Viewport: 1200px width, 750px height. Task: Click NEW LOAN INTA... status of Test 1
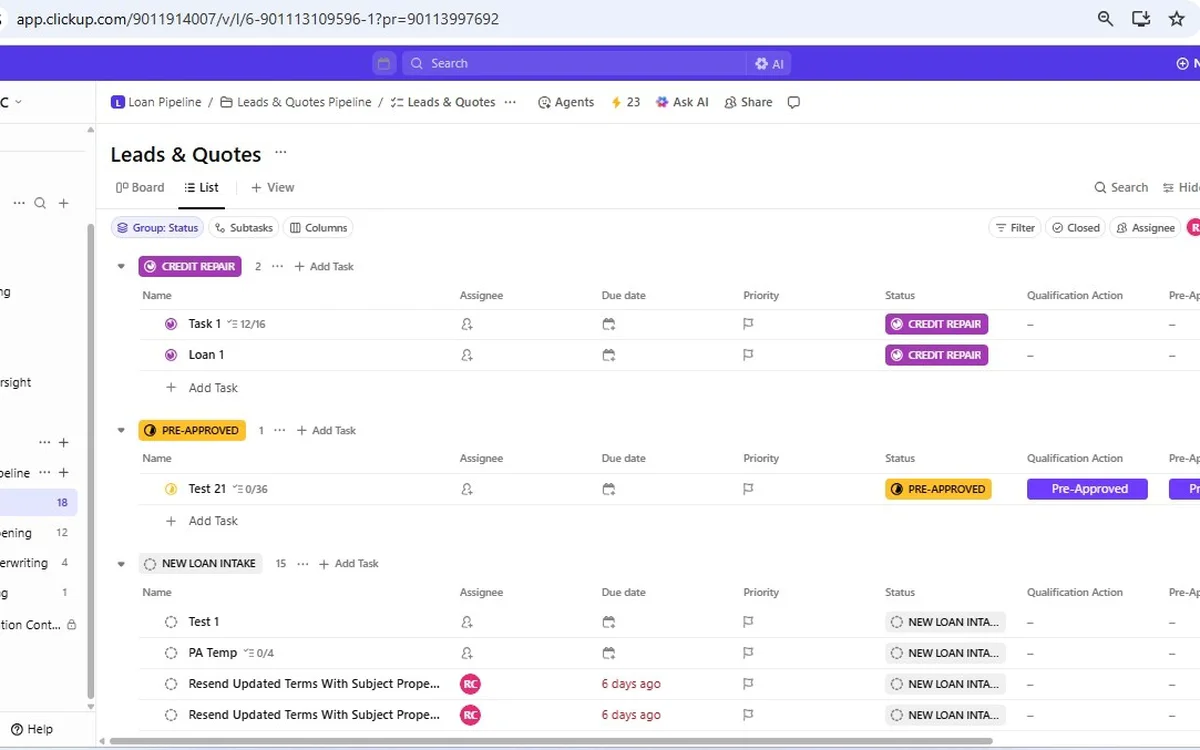(945, 622)
